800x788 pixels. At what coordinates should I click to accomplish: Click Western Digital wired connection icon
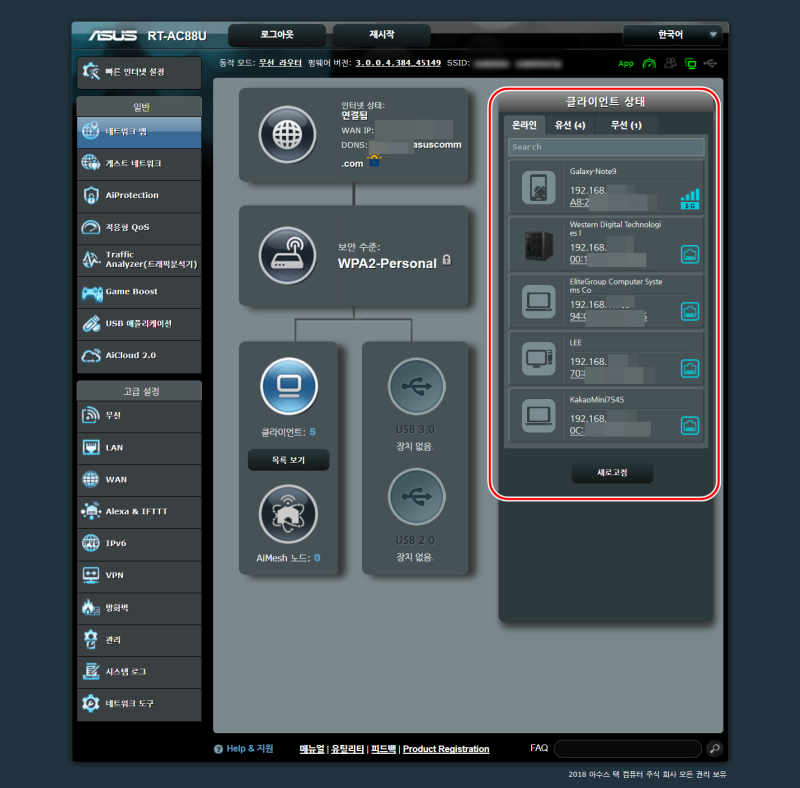tap(690, 254)
